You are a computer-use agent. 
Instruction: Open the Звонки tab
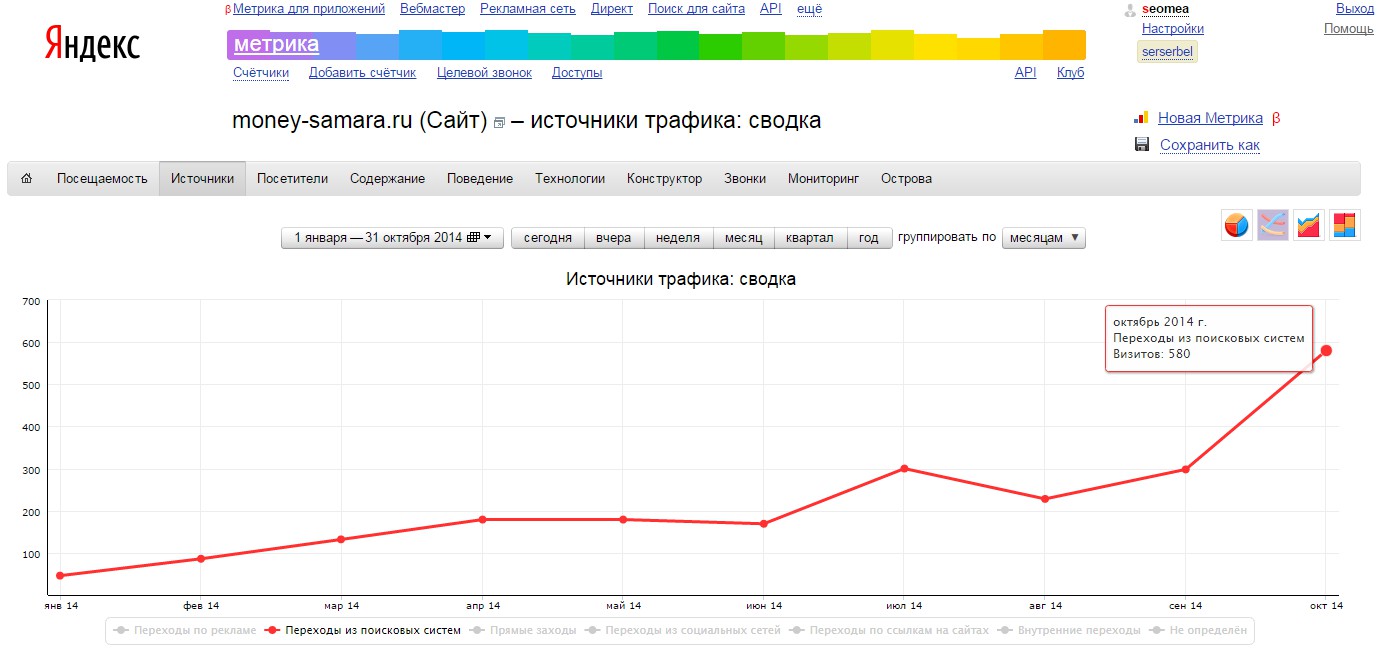tap(745, 179)
